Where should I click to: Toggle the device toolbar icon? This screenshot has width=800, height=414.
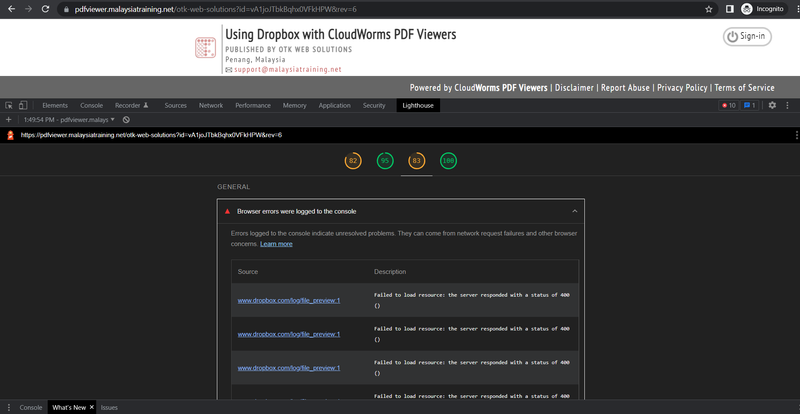coord(23,105)
